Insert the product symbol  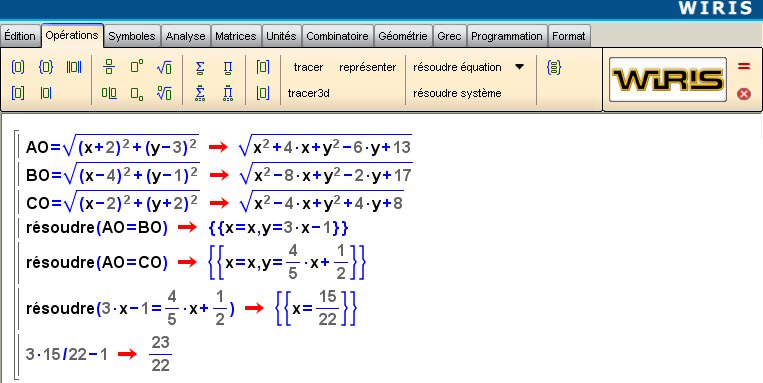(x=227, y=68)
